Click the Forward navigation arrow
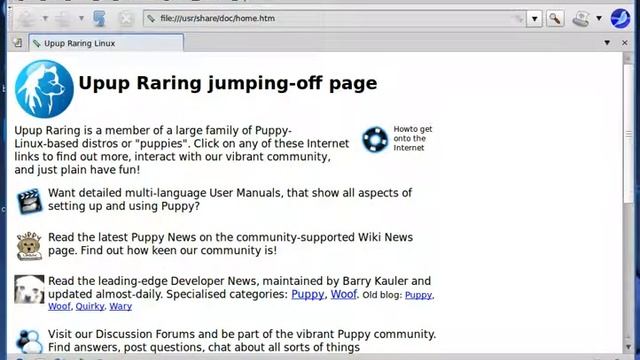 (x=63, y=18)
